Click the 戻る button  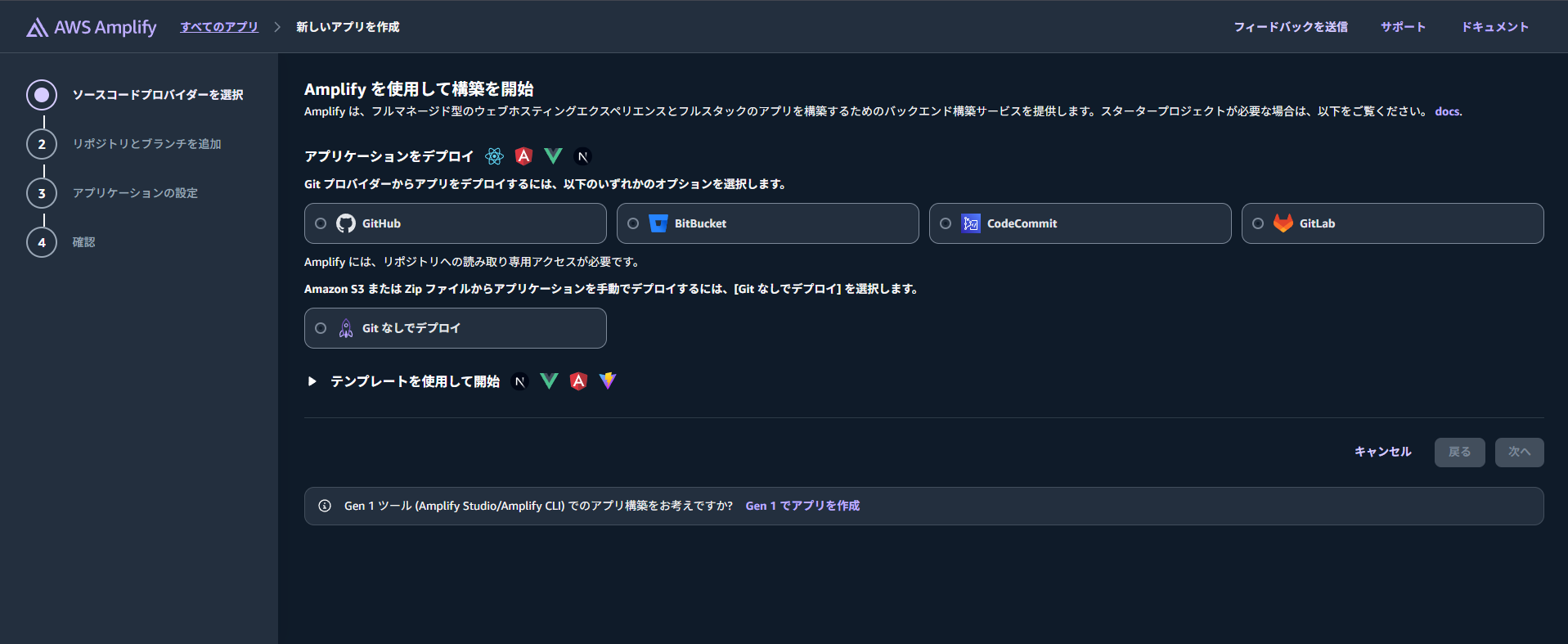coord(1460,453)
